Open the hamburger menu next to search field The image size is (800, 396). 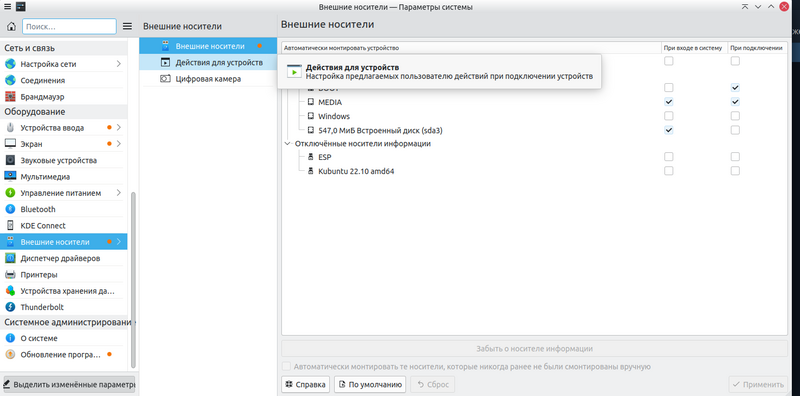coord(128,26)
